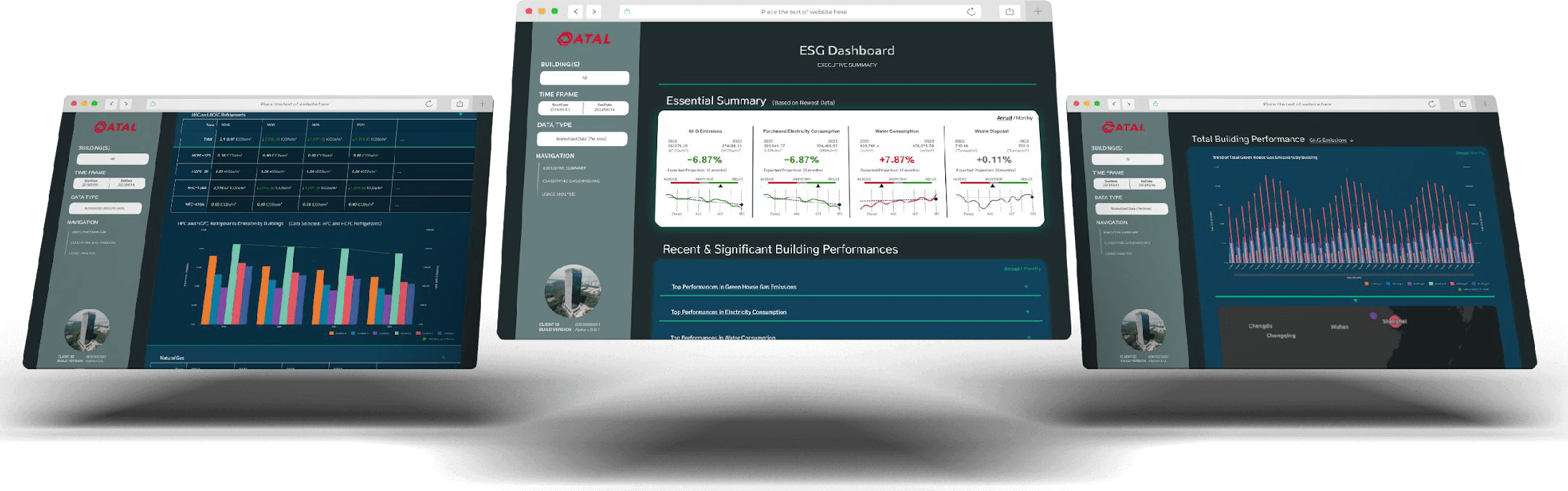Open GHG Emissions dropdown beside Total Building Performance
This screenshot has width=1568, height=491.
1331,140
